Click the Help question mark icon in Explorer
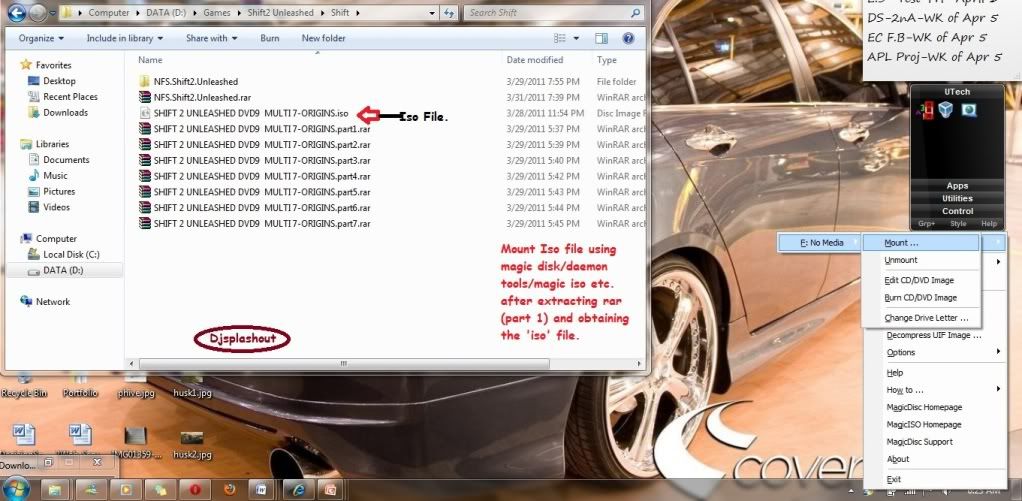1022x501 pixels. coord(628,38)
